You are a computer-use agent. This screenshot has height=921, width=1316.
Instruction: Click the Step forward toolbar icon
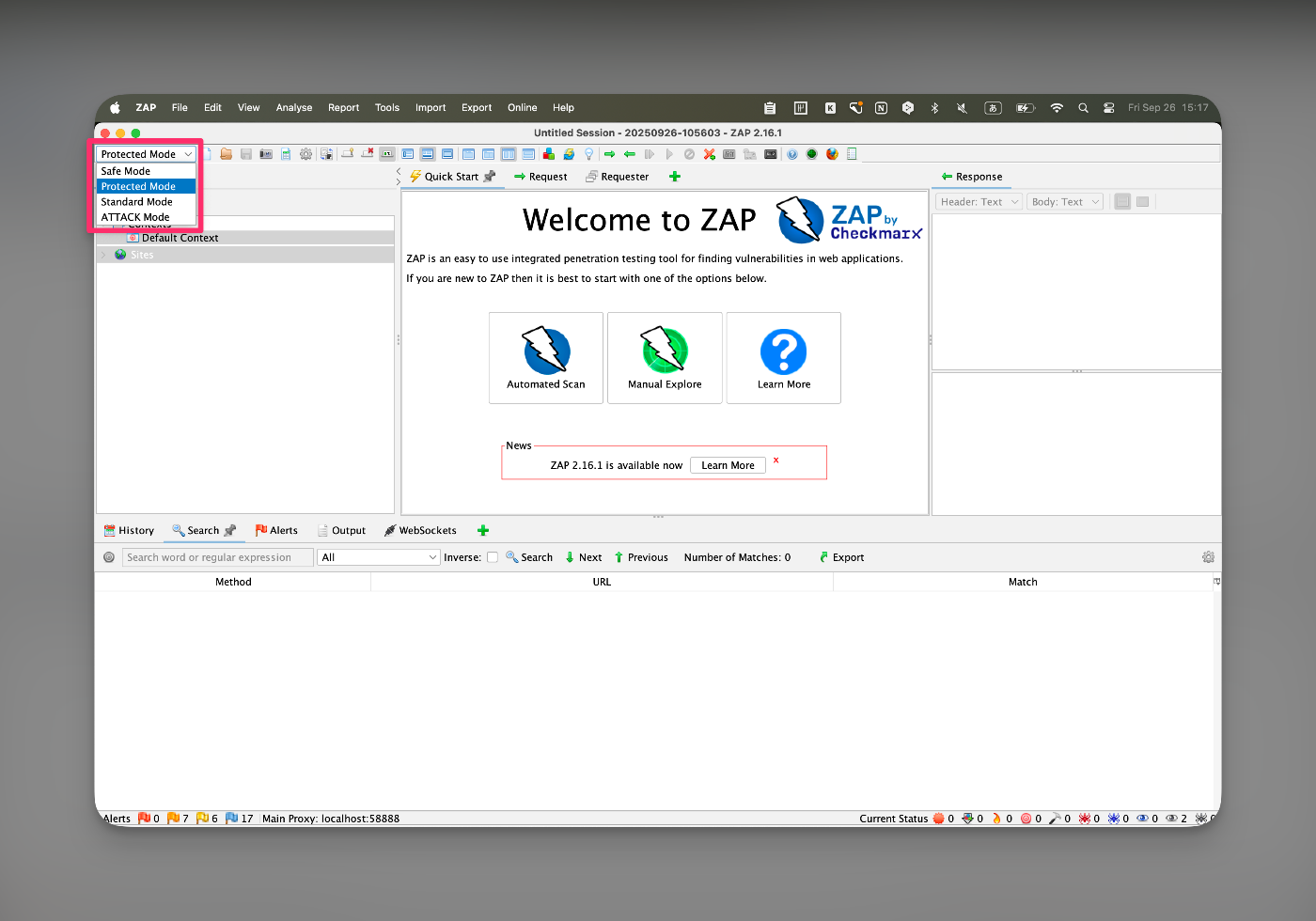[650, 154]
